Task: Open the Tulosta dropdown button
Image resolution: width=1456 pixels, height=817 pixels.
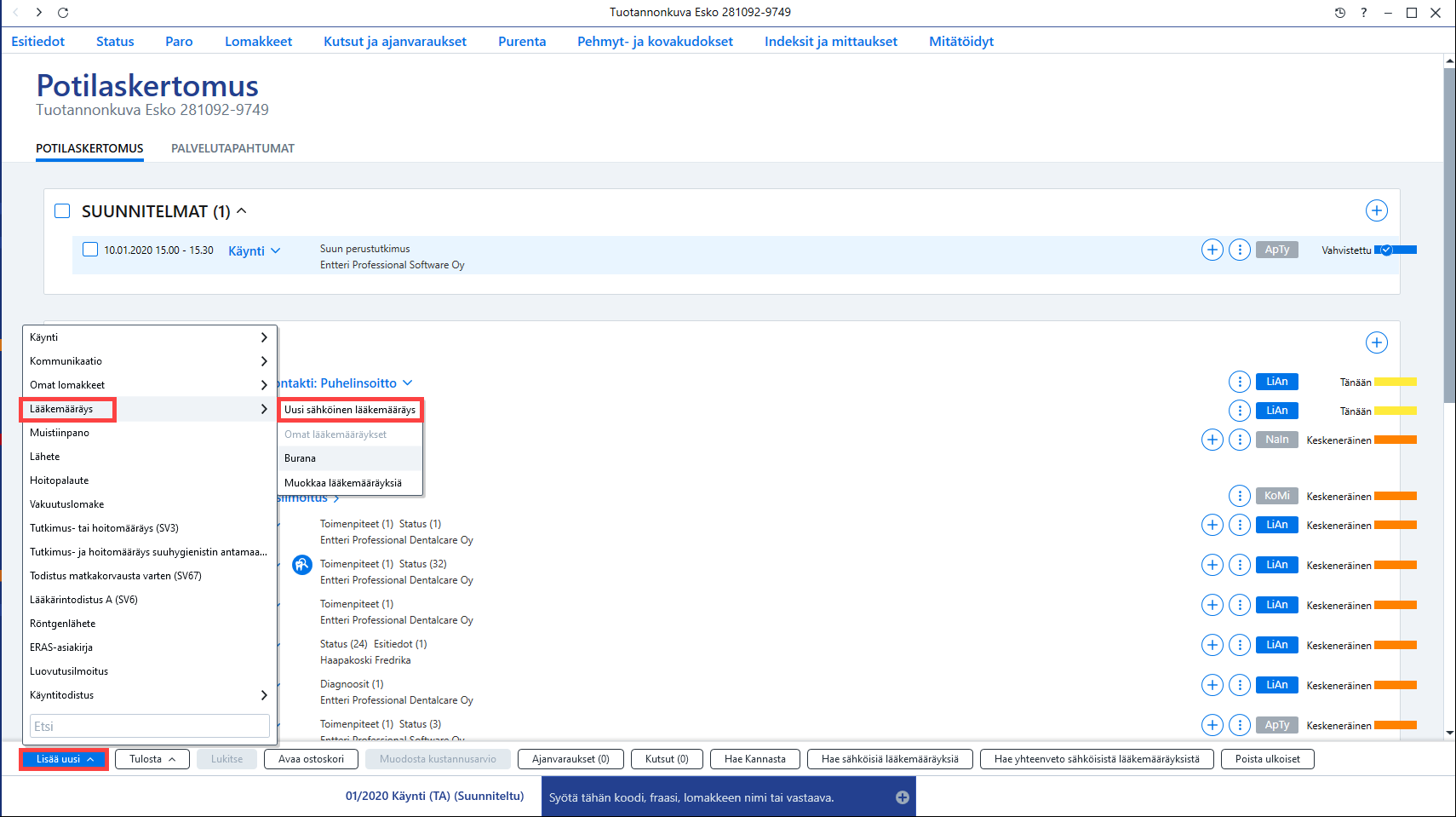Action: point(152,759)
